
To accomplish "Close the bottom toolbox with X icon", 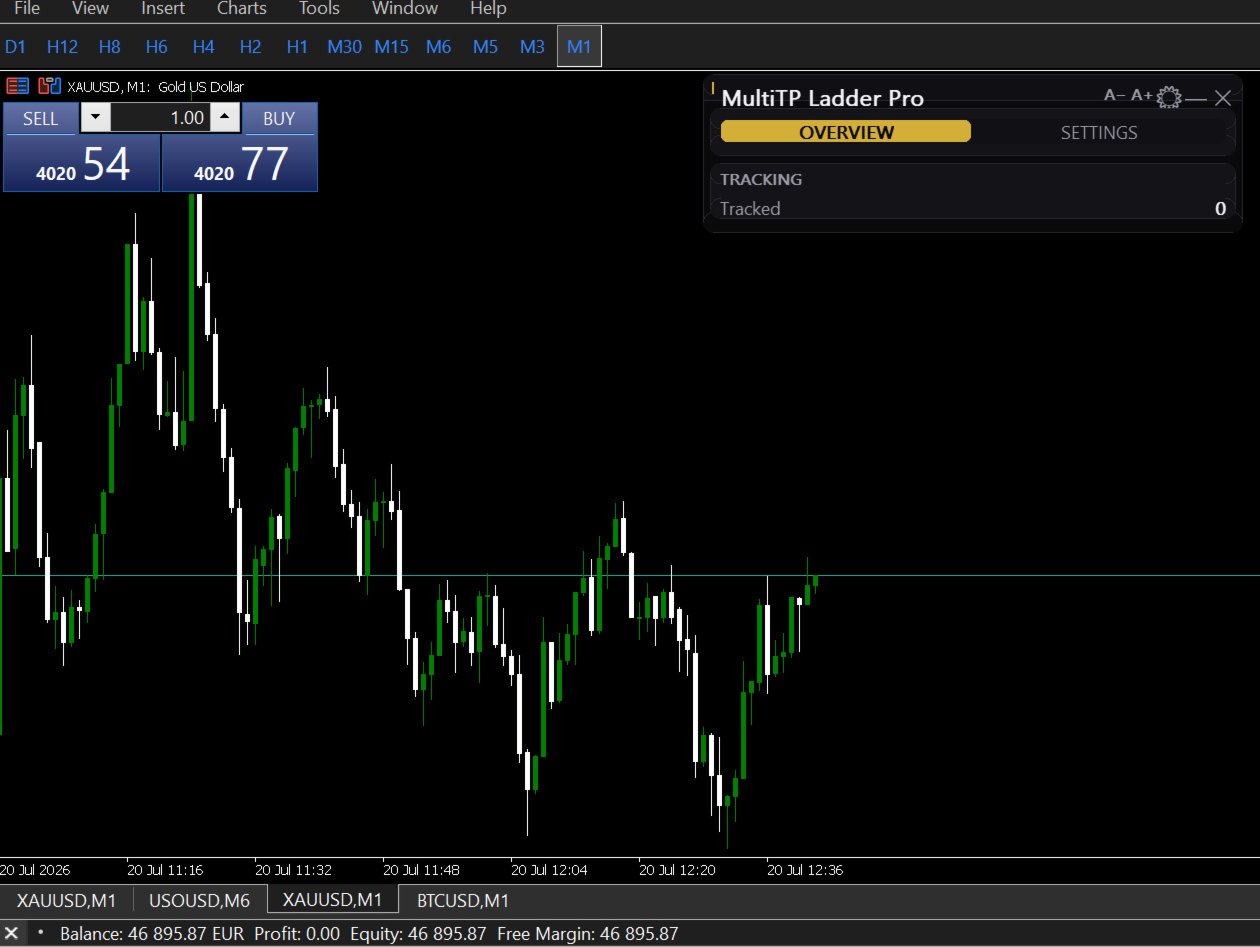I will pyautogui.click(x=12, y=933).
